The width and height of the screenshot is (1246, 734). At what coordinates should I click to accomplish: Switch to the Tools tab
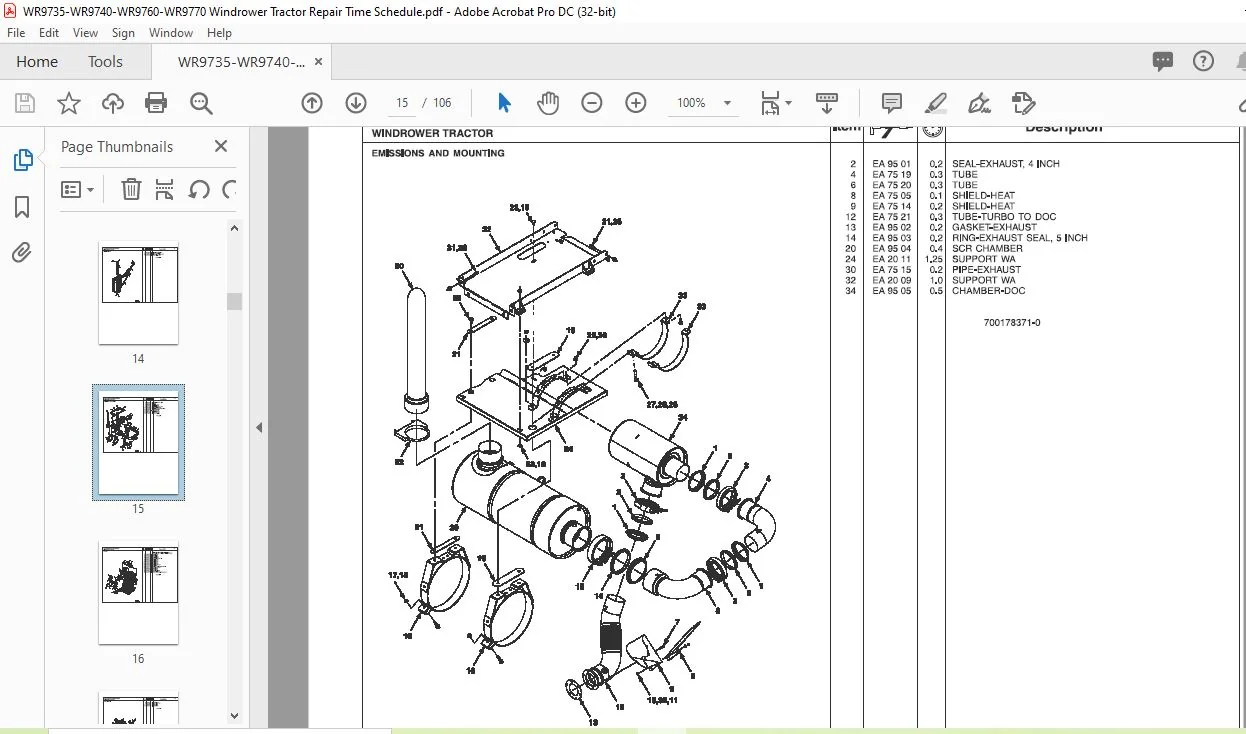pos(105,61)
